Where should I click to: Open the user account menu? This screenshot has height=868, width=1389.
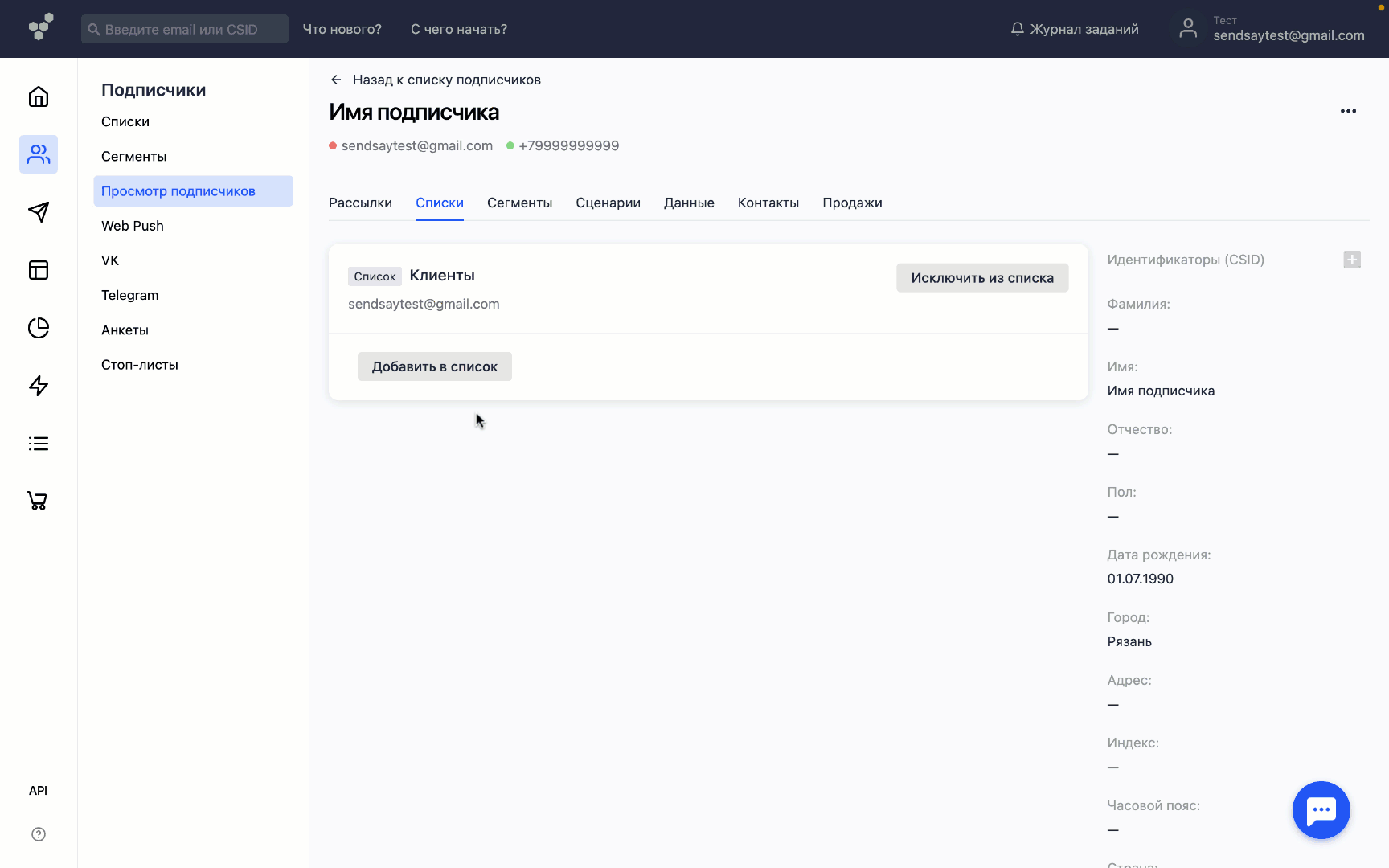pyautogui.click(x=1272, y=29)
